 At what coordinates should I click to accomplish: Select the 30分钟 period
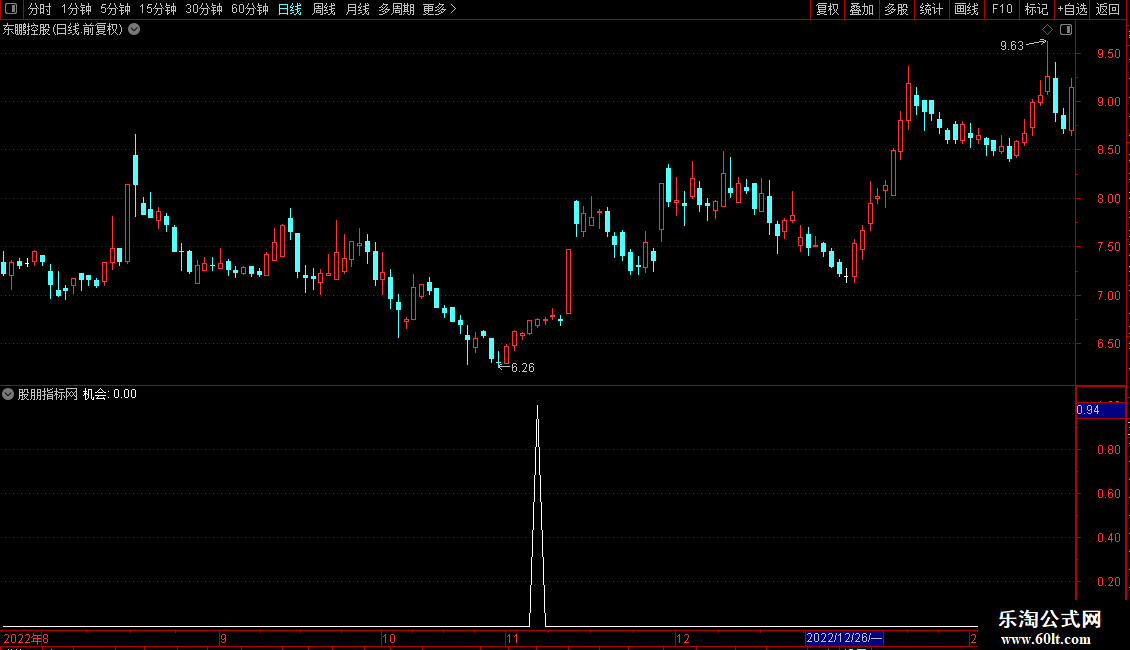click(x=204, y=9)
